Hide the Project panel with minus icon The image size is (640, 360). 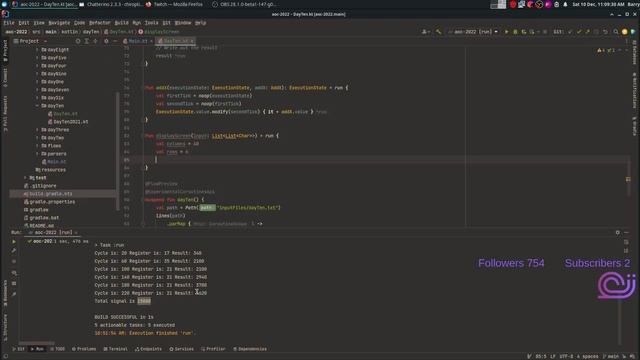115,41
